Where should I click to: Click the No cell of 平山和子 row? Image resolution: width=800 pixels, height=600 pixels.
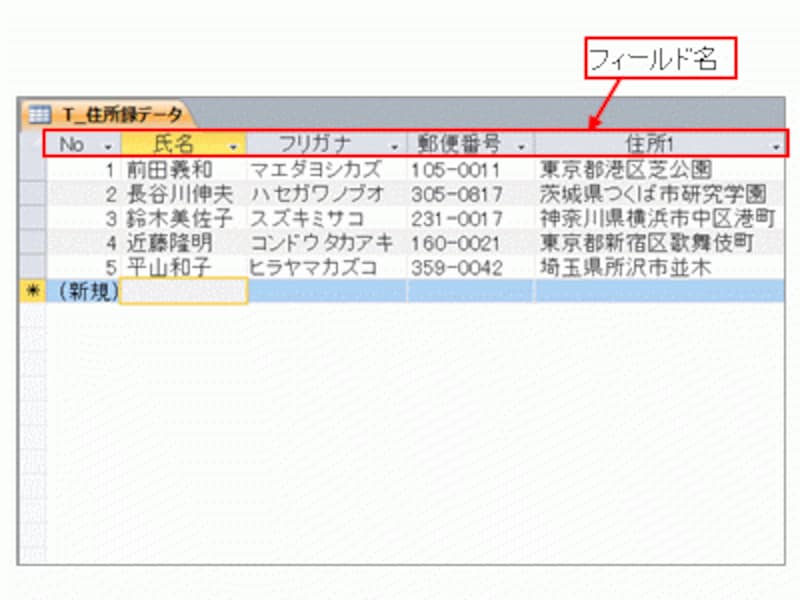pos(84,267)
